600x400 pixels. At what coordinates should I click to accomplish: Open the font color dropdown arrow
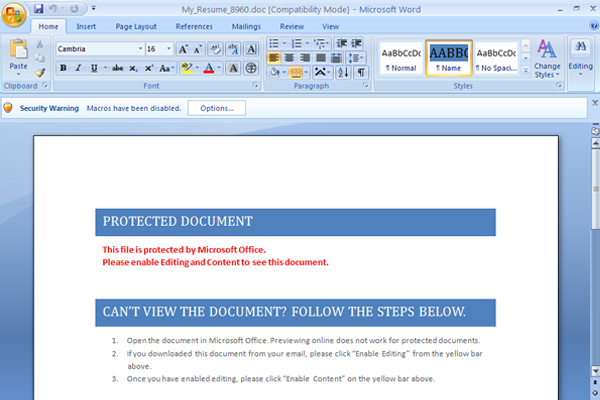(x=219, y=68)
